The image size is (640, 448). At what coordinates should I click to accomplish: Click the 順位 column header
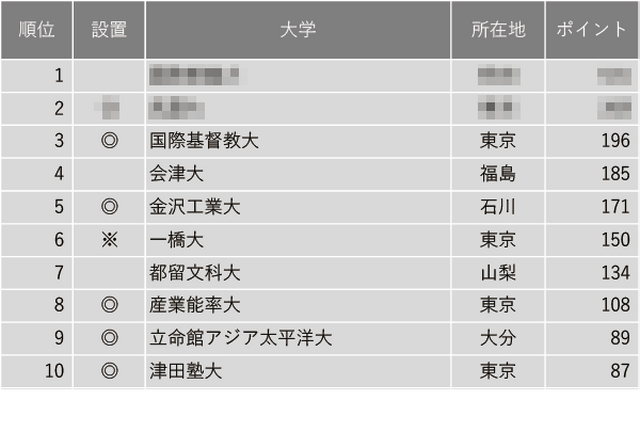[x=36, y=29]
